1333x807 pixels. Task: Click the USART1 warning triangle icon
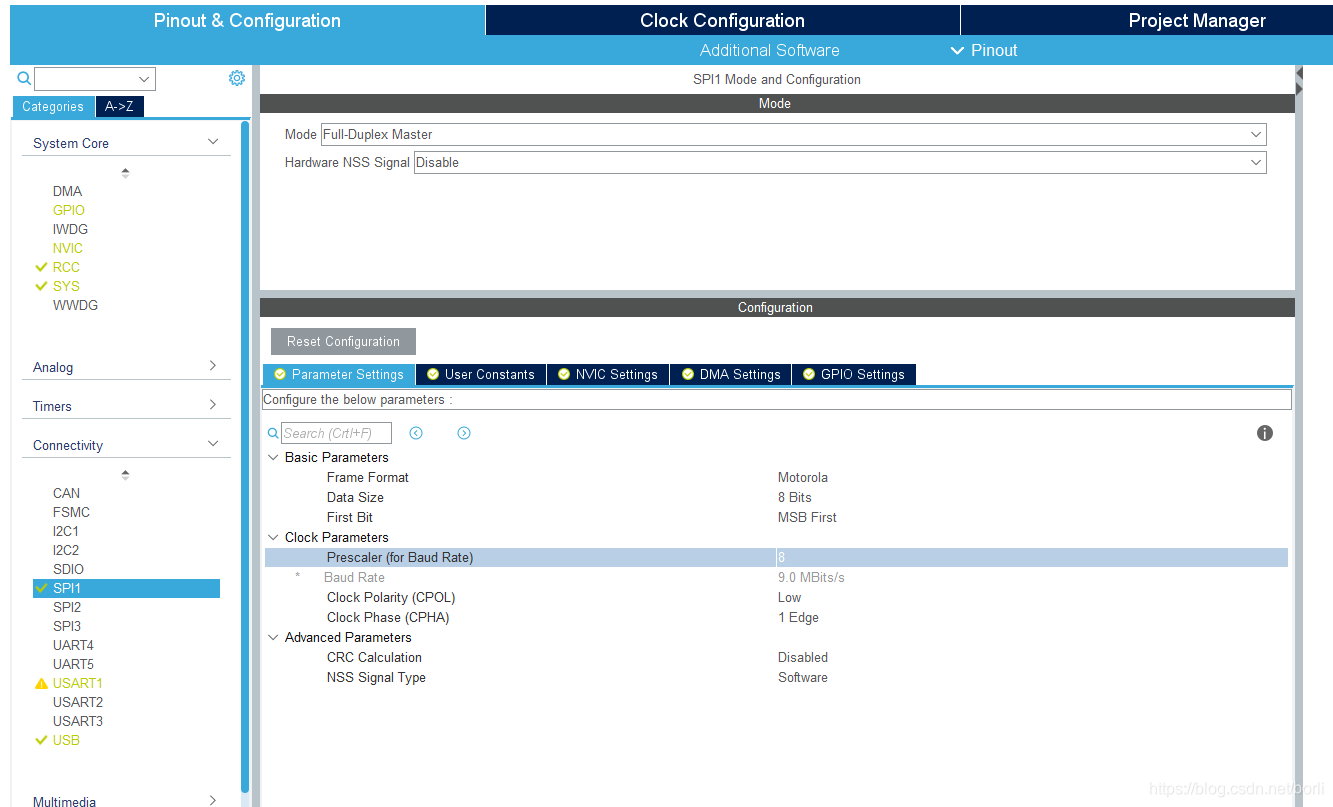pyautogui.click(x=41, y=684)
